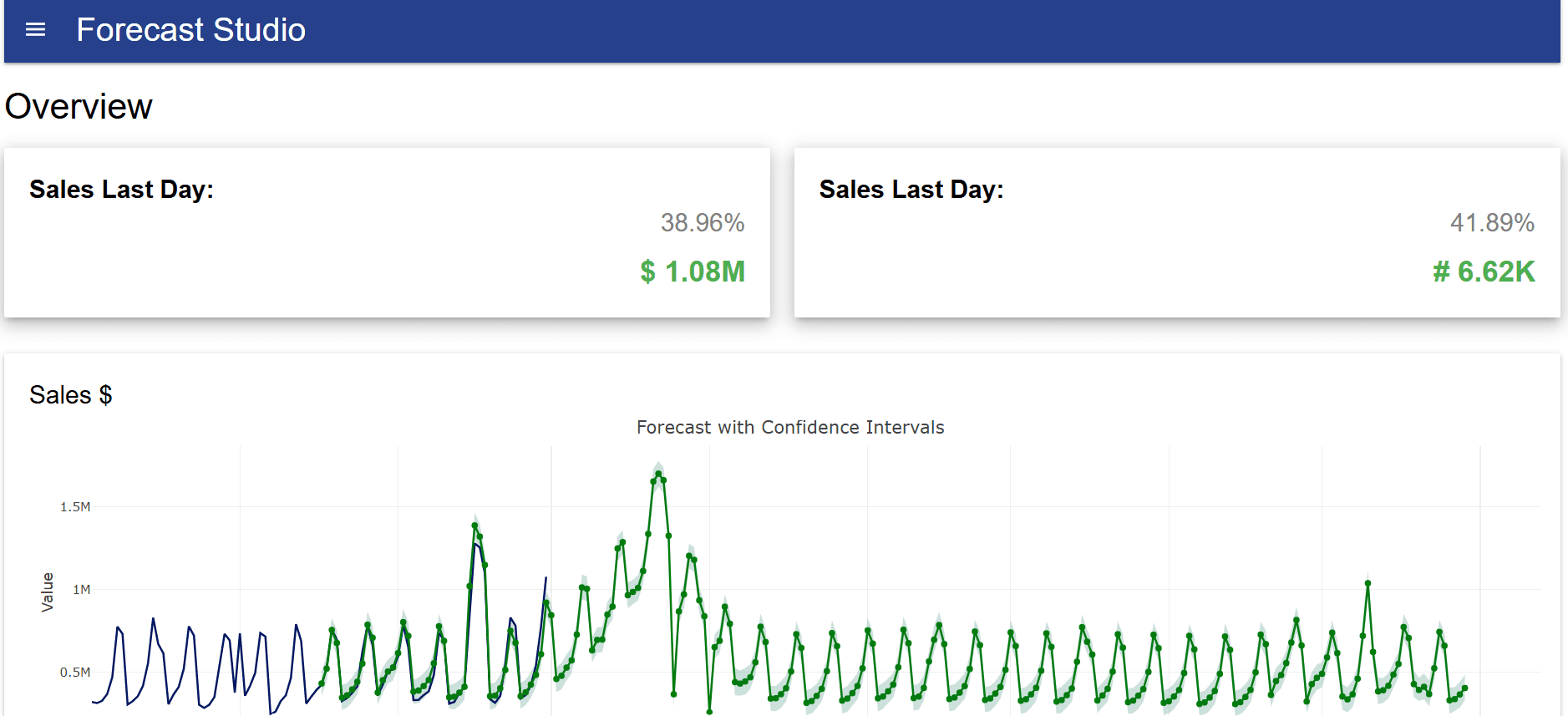The image size is (1568, 716).
Task: Click the 0.5M y-axis tick label
Action: (x=75, y=673)
